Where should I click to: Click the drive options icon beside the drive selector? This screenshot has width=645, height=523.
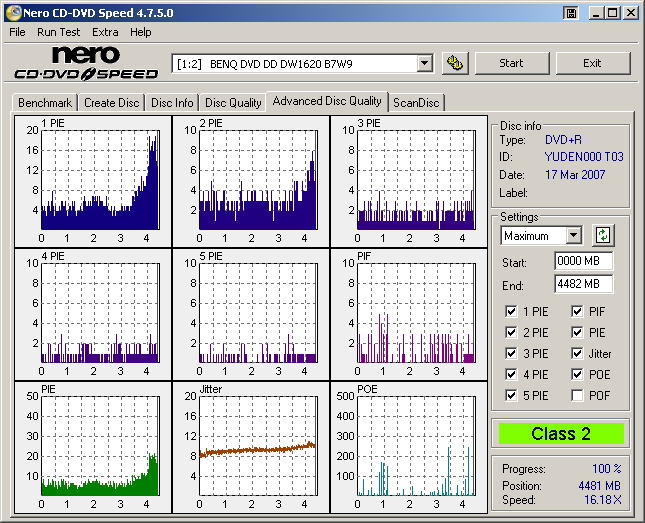(x=455, y=63)
